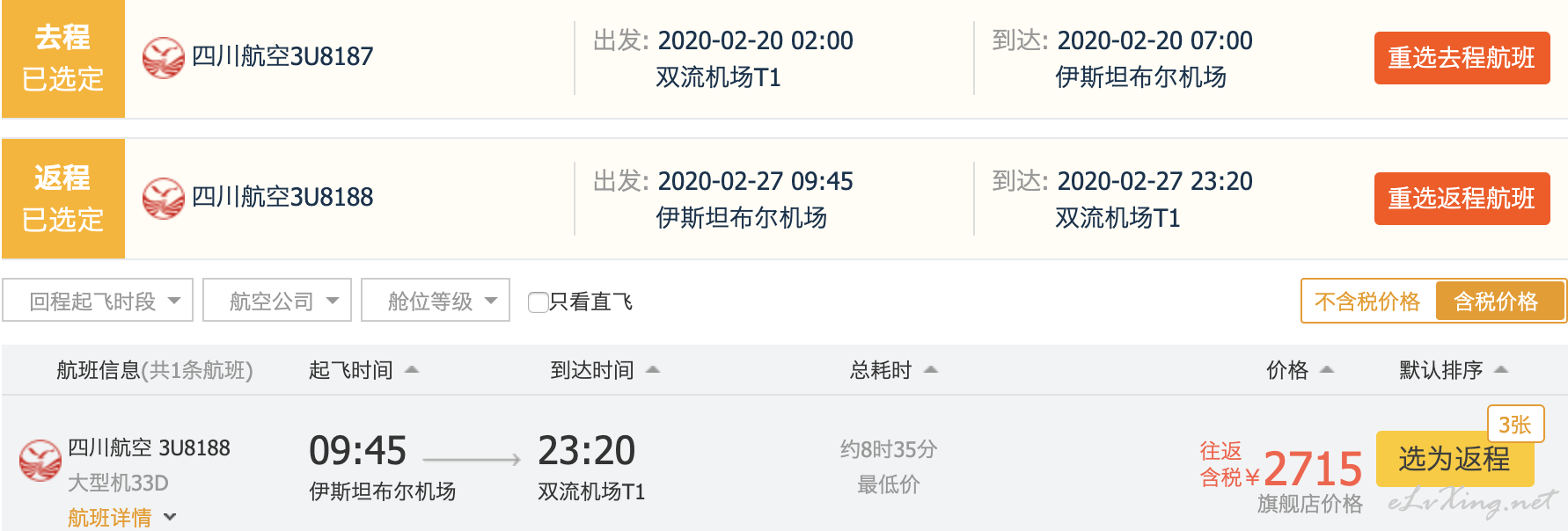Click 重选去程航班 button
Image resolution: width=1568 pixels, height=531 pixels.
tap(1462, 58)
